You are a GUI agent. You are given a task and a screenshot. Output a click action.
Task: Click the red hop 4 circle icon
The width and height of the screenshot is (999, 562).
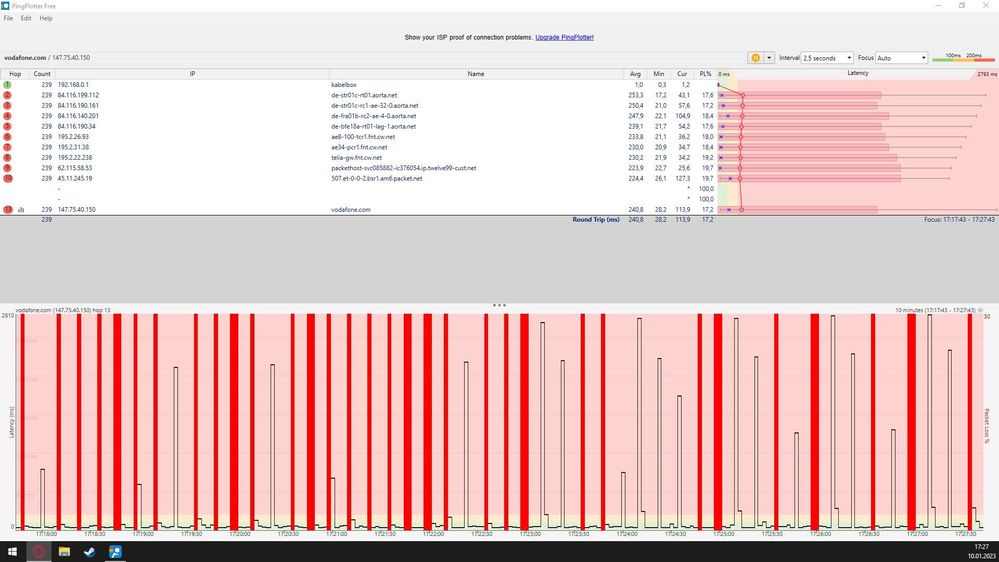click(8, 116)
